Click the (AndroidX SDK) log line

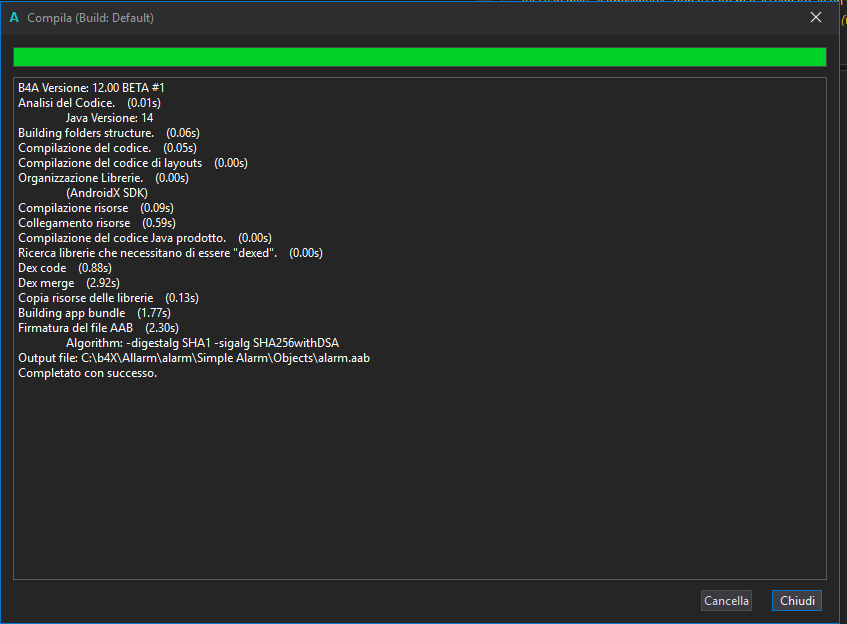pos(109,193)
